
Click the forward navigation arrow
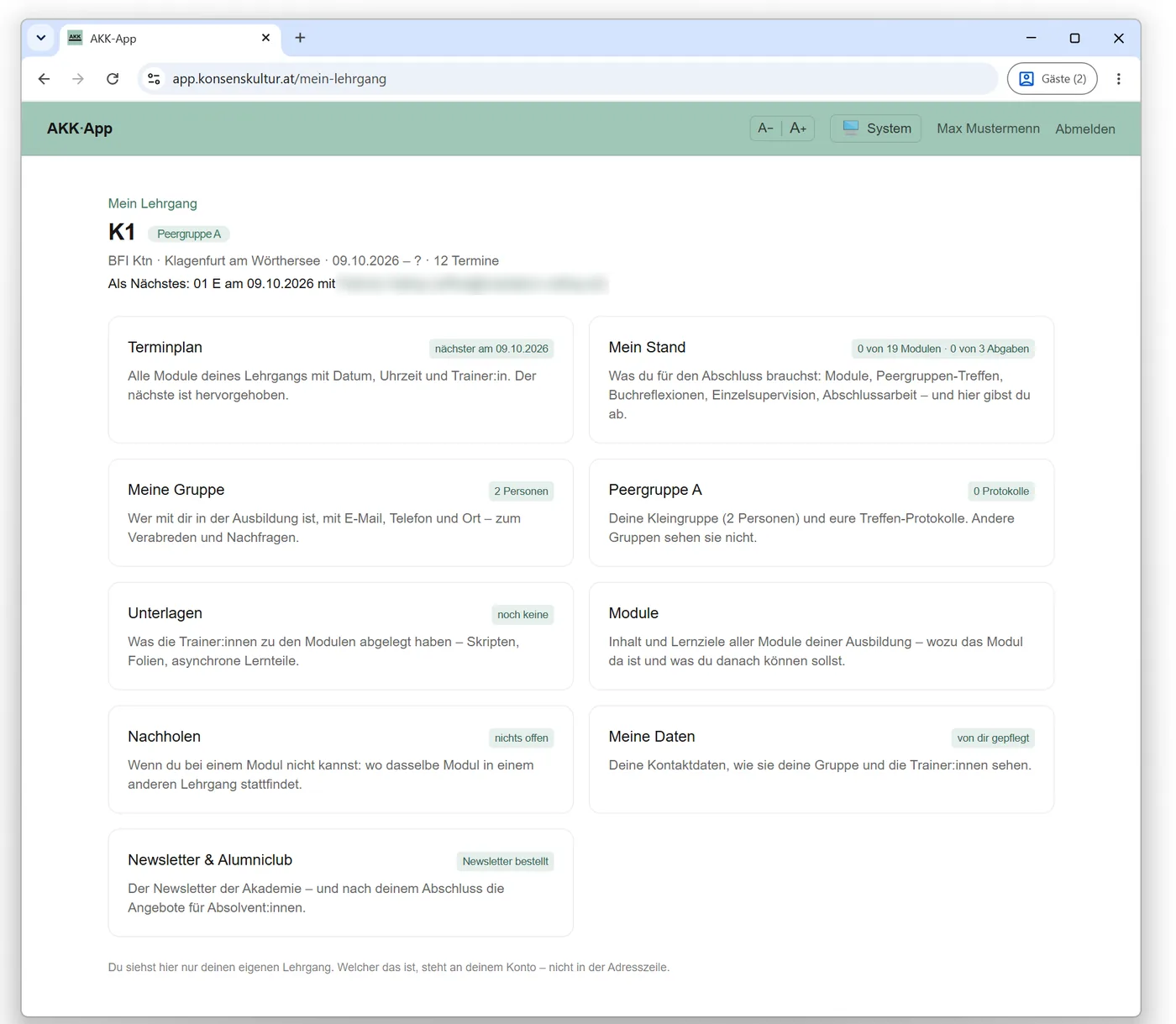[x=78, y=79]
